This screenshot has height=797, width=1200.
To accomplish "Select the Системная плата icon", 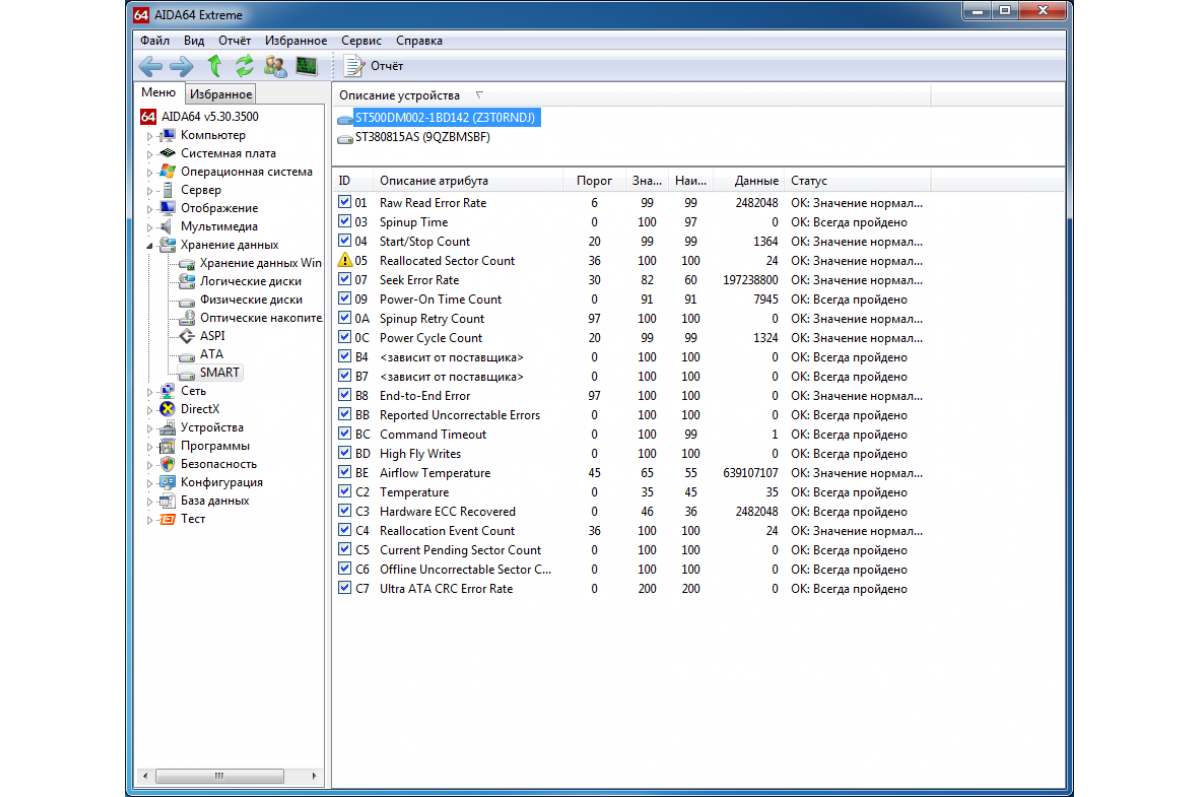I will tap(168, 153).
